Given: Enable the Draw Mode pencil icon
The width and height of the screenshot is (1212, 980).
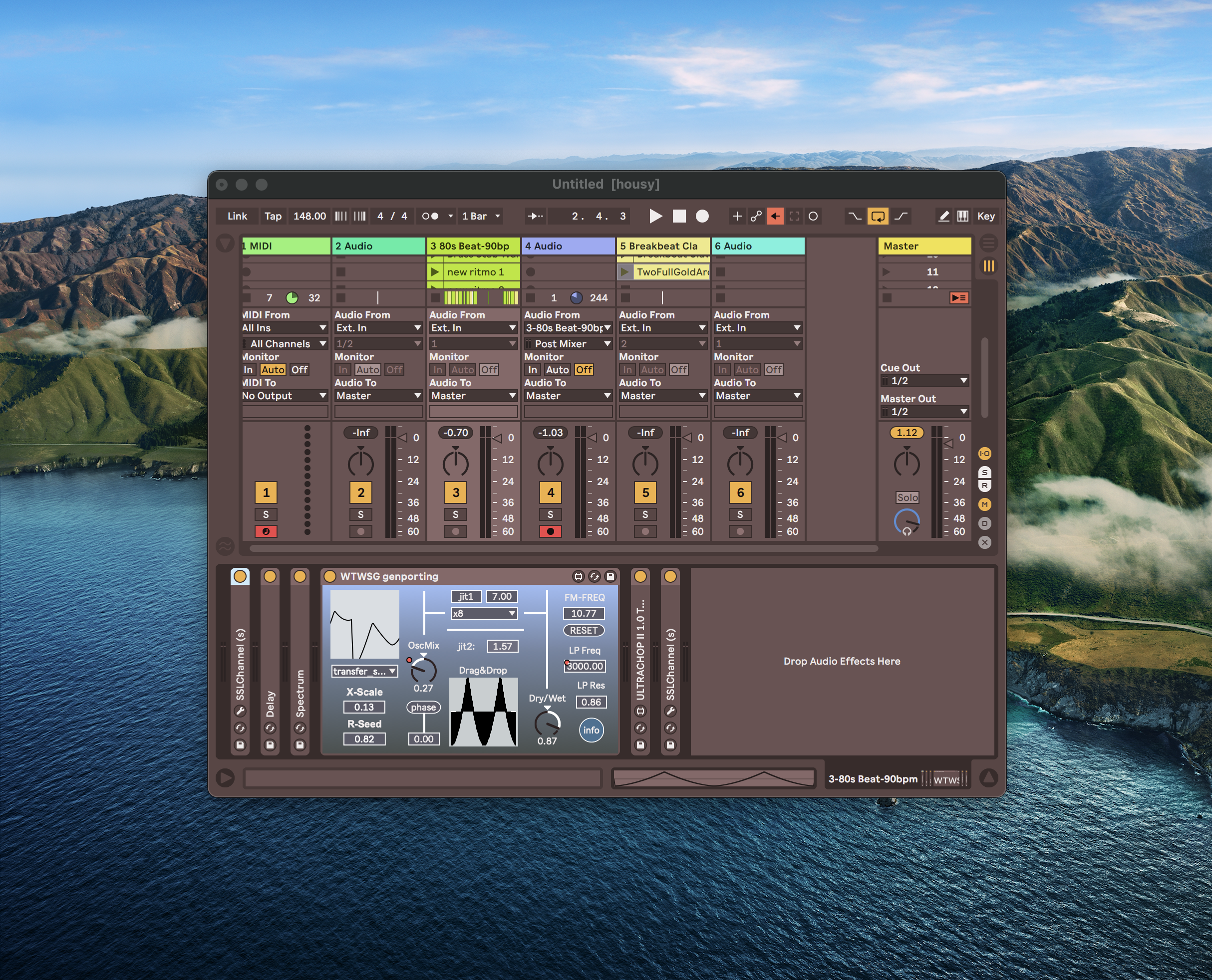Looking at the screenshot, I should [943, 216].
